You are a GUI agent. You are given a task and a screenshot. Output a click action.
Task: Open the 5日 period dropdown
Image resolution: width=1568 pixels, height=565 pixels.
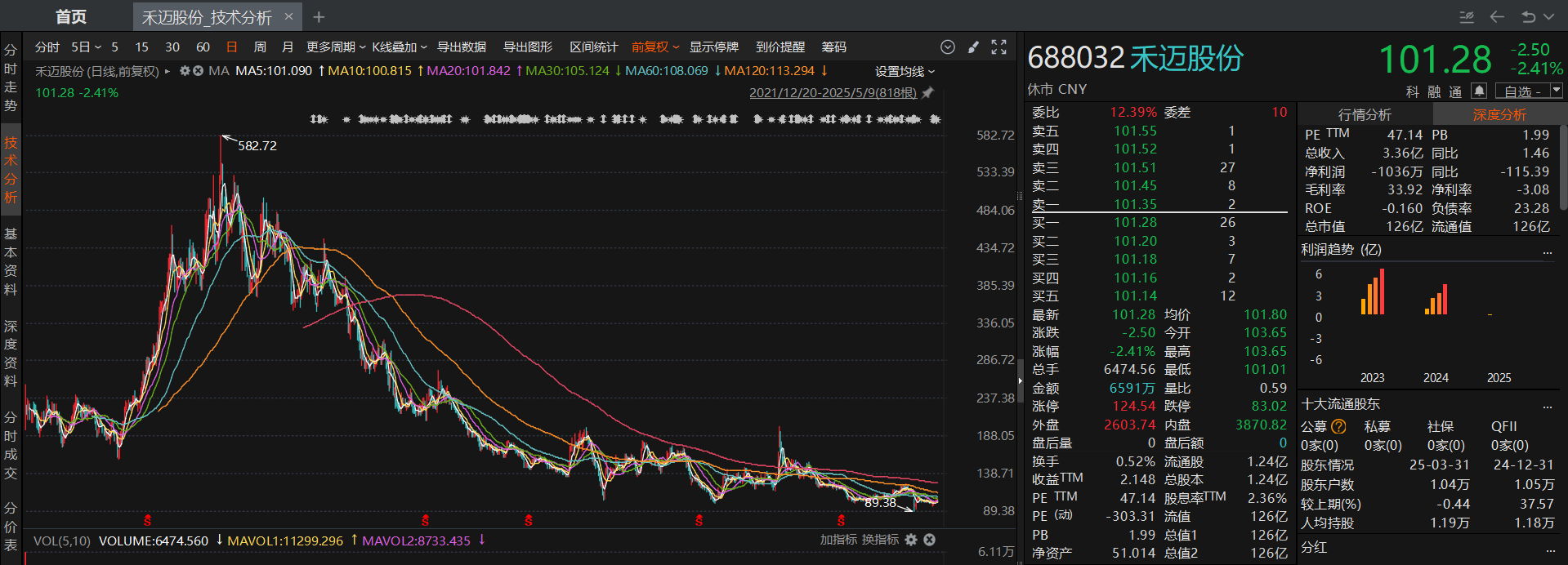coord(86,47)
